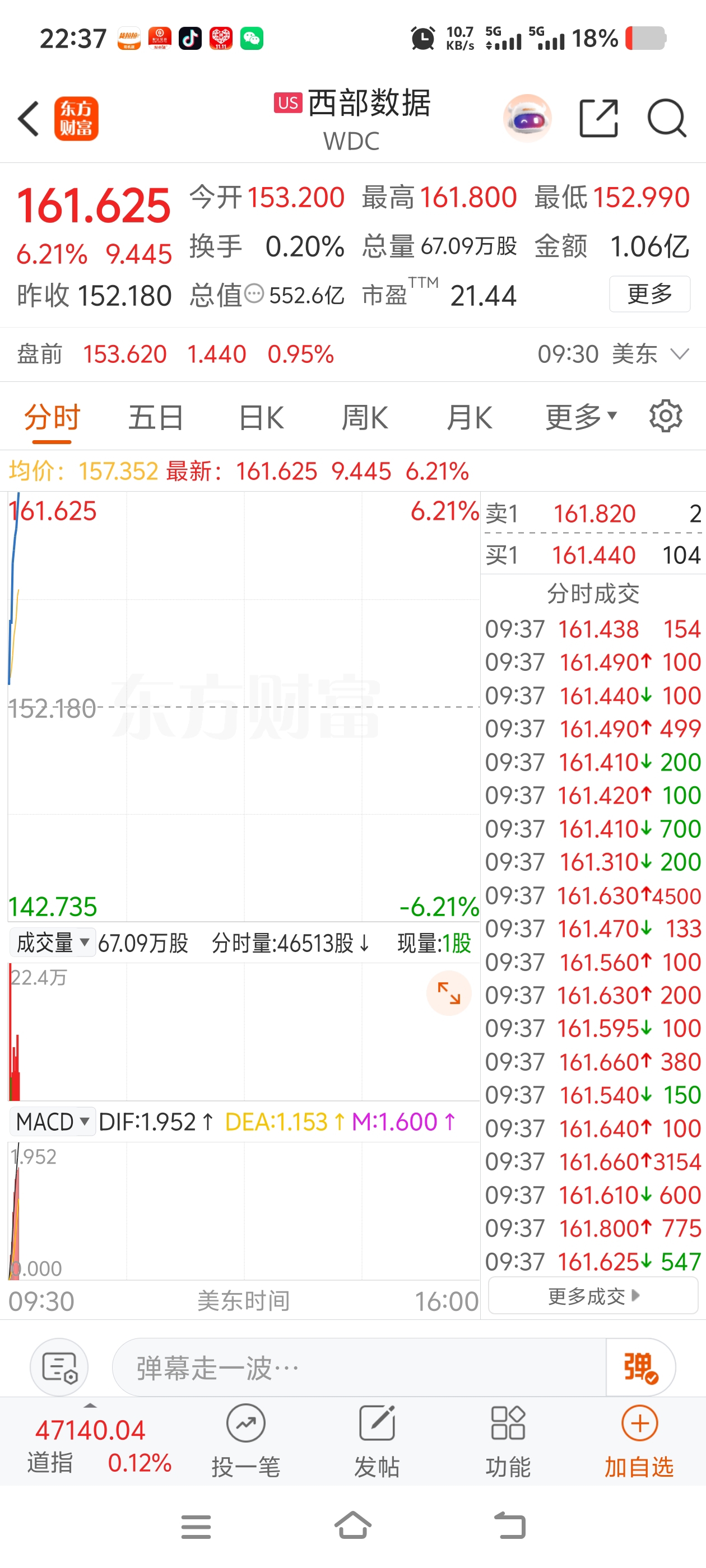Go back with the left arrow
This screenshot has height=1568, width=706.
pyautogui.click(x=29, y=119)
